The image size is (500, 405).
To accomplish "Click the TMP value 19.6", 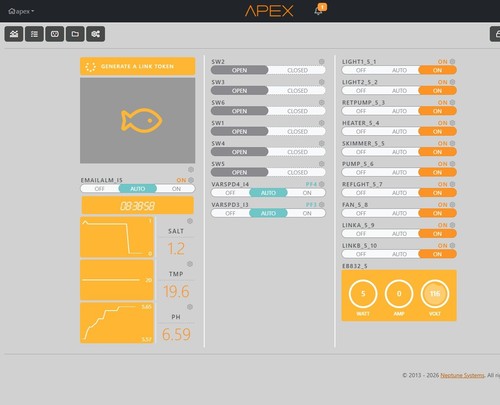I will 176,291.
